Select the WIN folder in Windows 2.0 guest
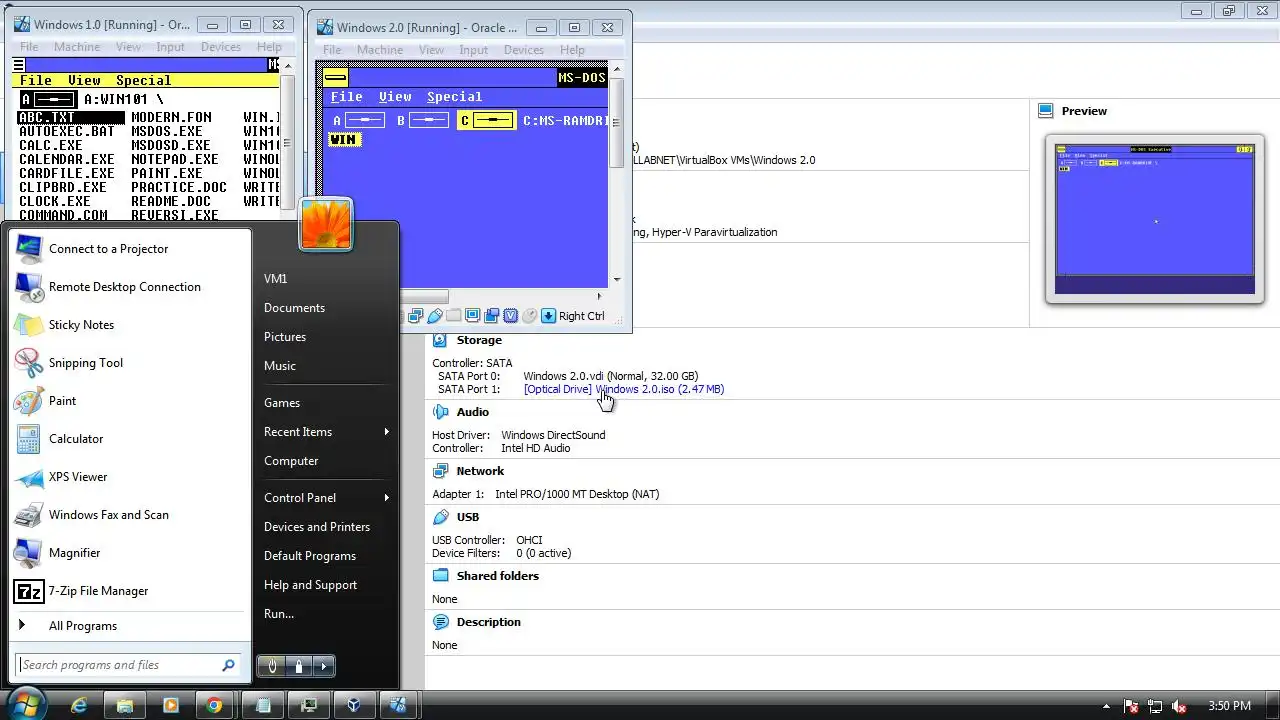Viewport: 1280px width, 720px height. tap(343, 140)
